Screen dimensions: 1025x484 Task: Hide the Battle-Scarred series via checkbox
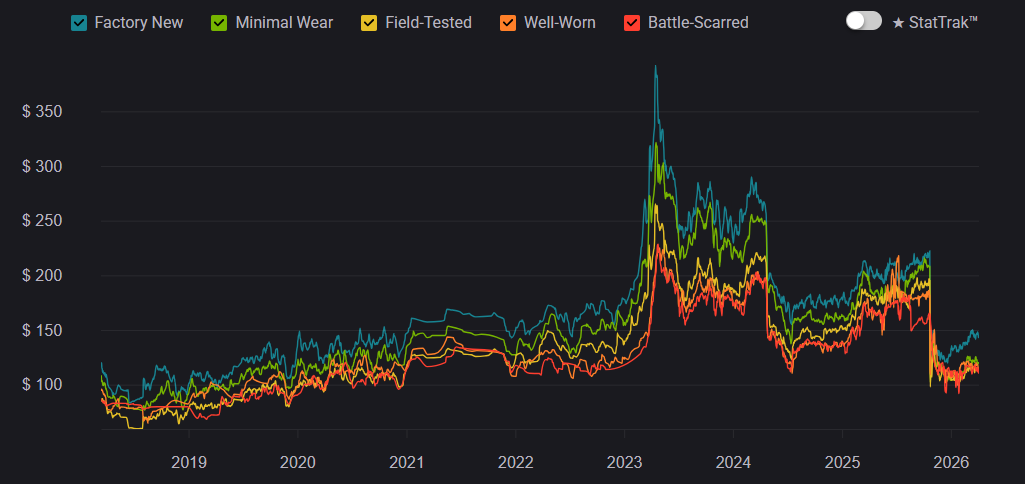[x=632, y=22]
